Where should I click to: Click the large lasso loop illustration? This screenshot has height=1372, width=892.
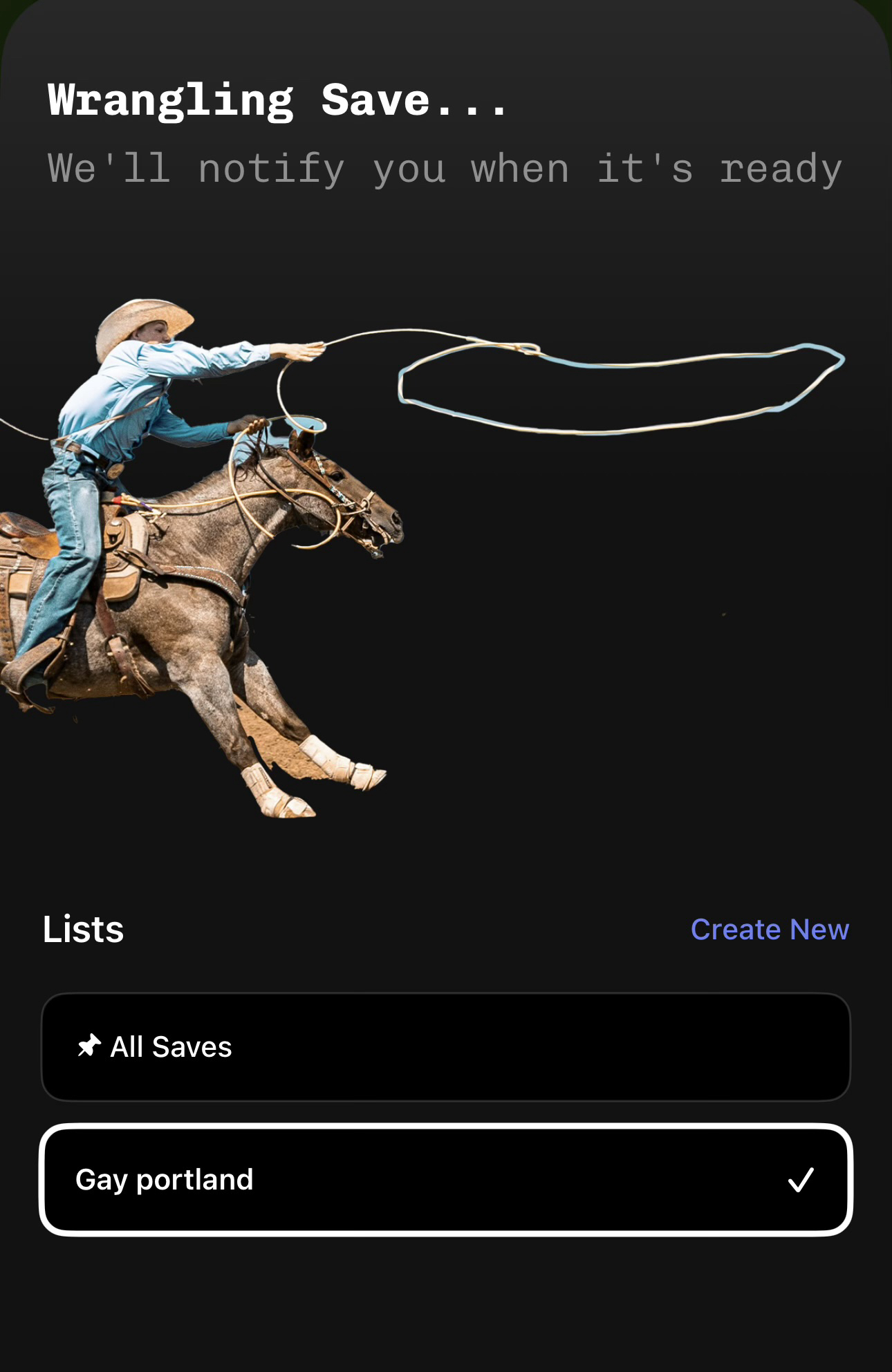620,388
